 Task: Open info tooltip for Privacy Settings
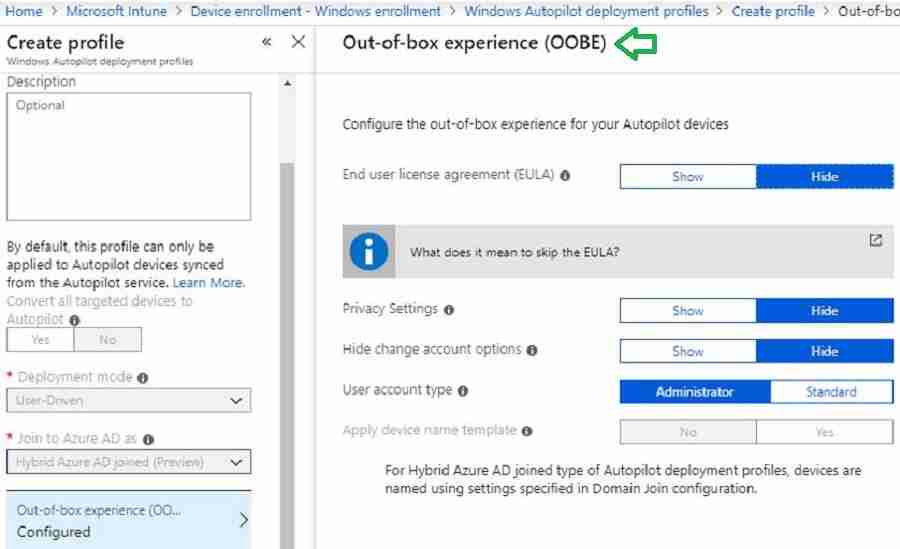[x=449, y=310]
